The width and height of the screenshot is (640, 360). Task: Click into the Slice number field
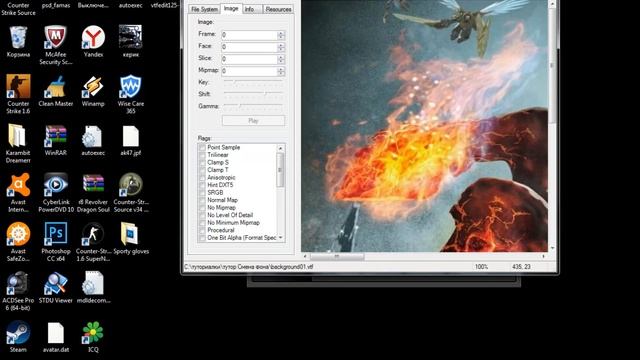tap(249, 59)
